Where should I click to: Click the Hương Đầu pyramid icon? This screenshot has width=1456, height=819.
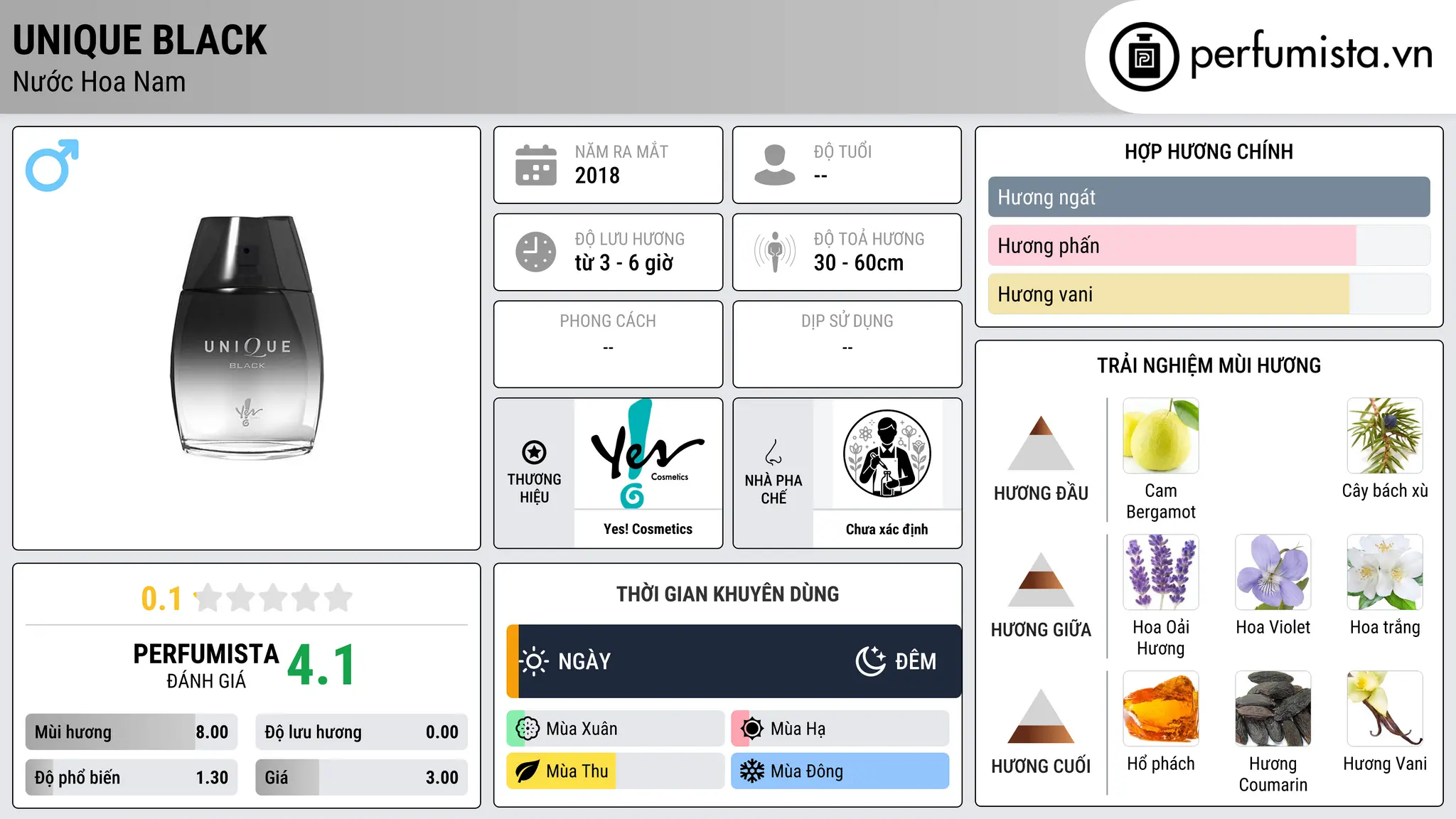(x=1041, y=442)
